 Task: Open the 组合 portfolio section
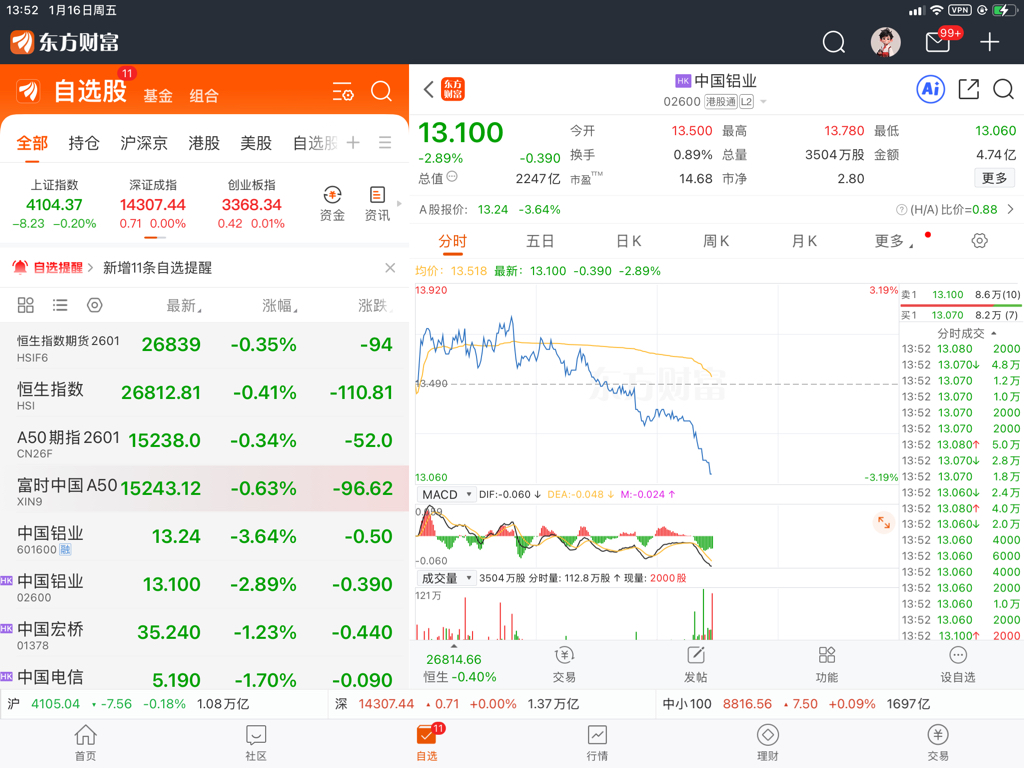click(204, 96)
